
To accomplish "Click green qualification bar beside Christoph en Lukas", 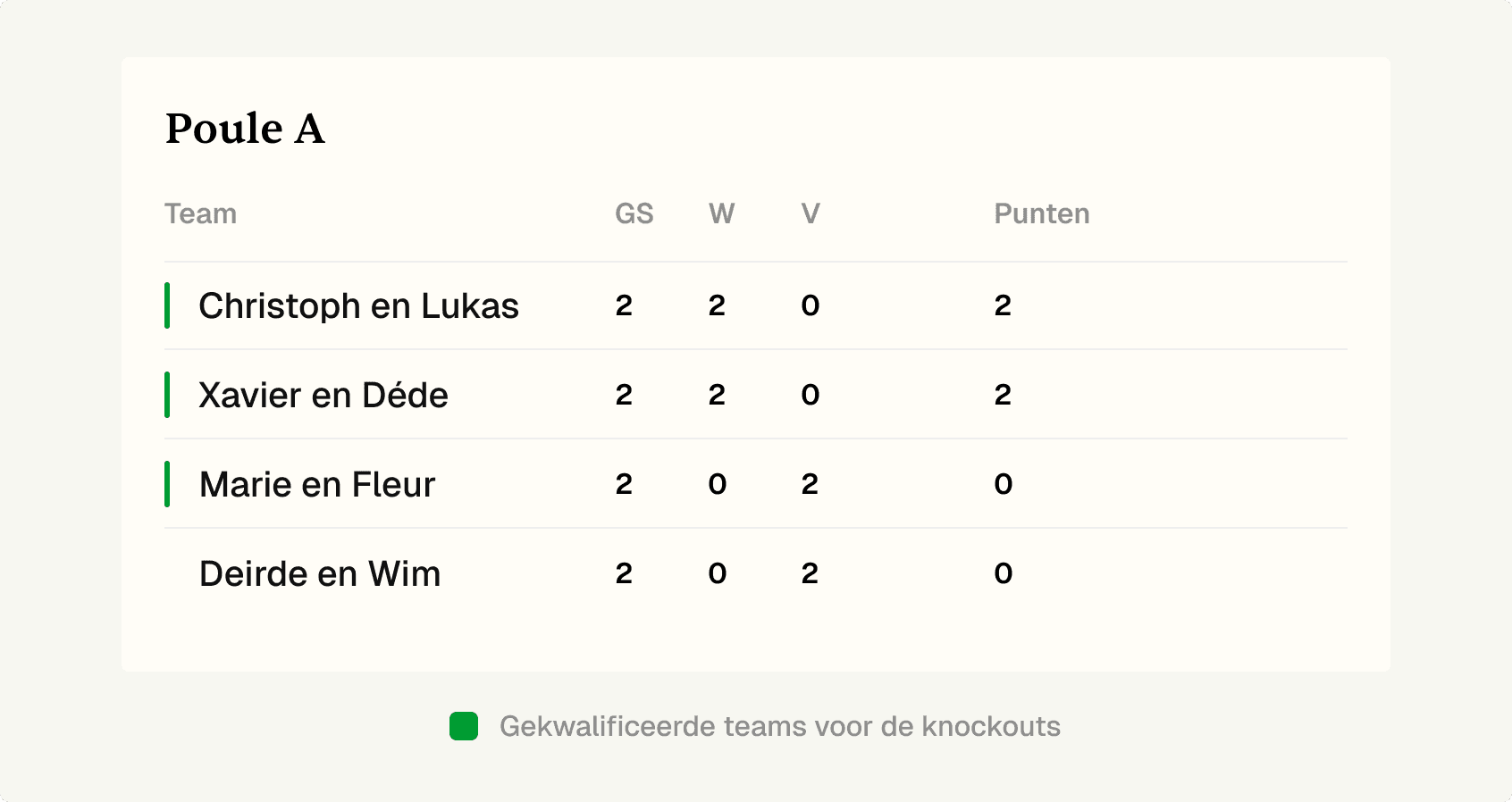I will [167, 305].
